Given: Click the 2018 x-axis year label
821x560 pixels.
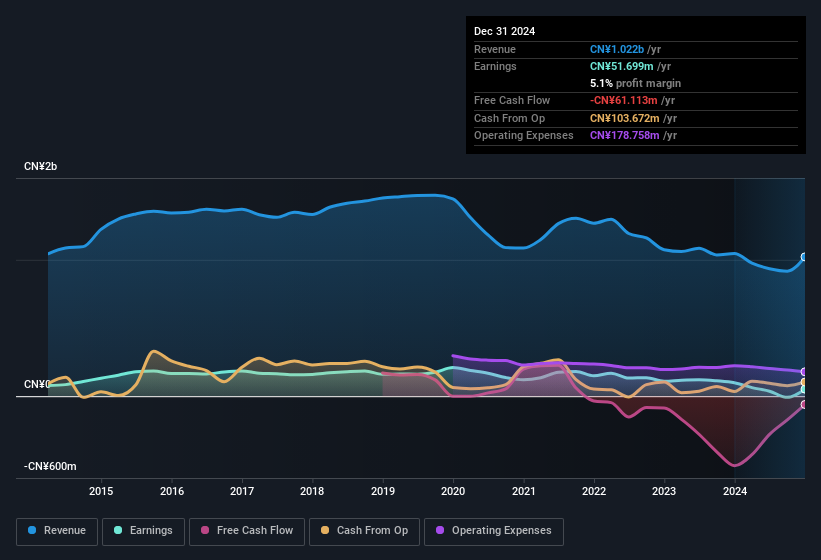Looking at the screenshot, I should 312,491.
